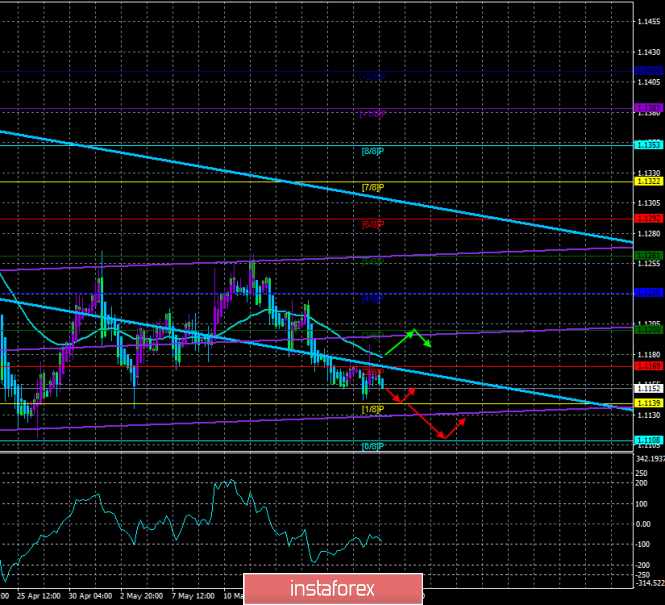Click the 1.1205 price axis label

pos(649,323)
